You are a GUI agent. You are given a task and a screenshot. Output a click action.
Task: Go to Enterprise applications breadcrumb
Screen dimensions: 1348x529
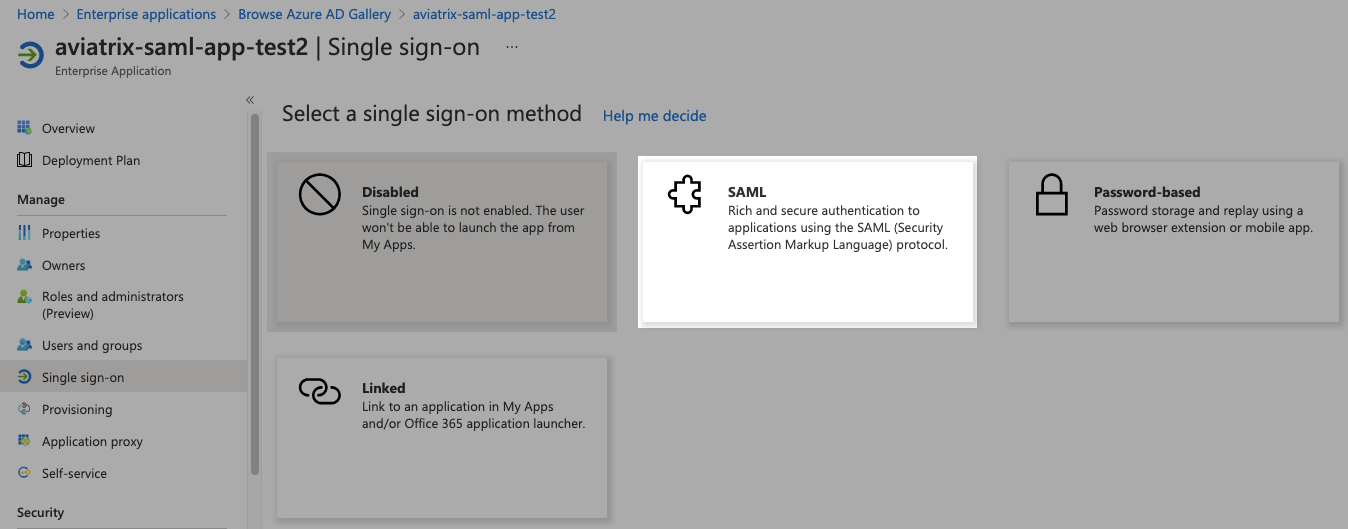[146, 14]
